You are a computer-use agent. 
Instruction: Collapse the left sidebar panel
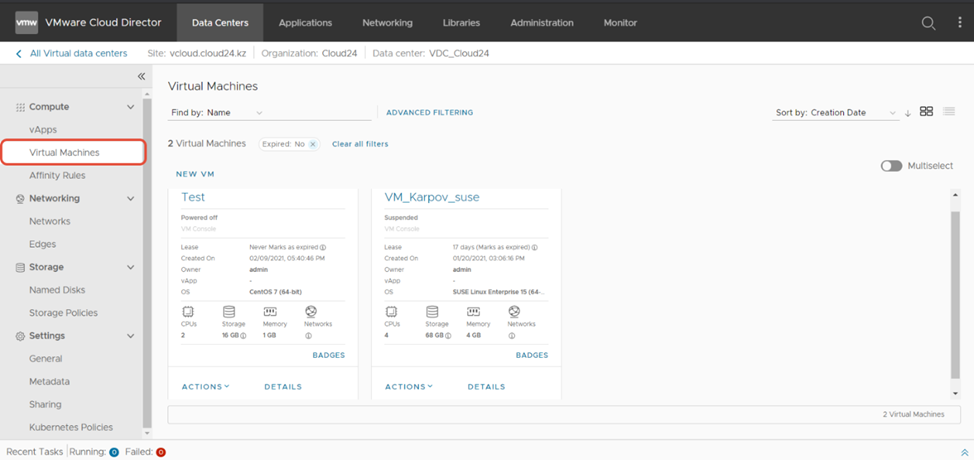(x=141, y=77)
